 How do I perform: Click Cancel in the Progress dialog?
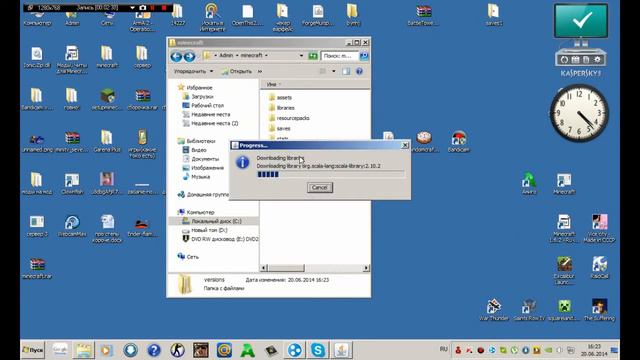320,187
